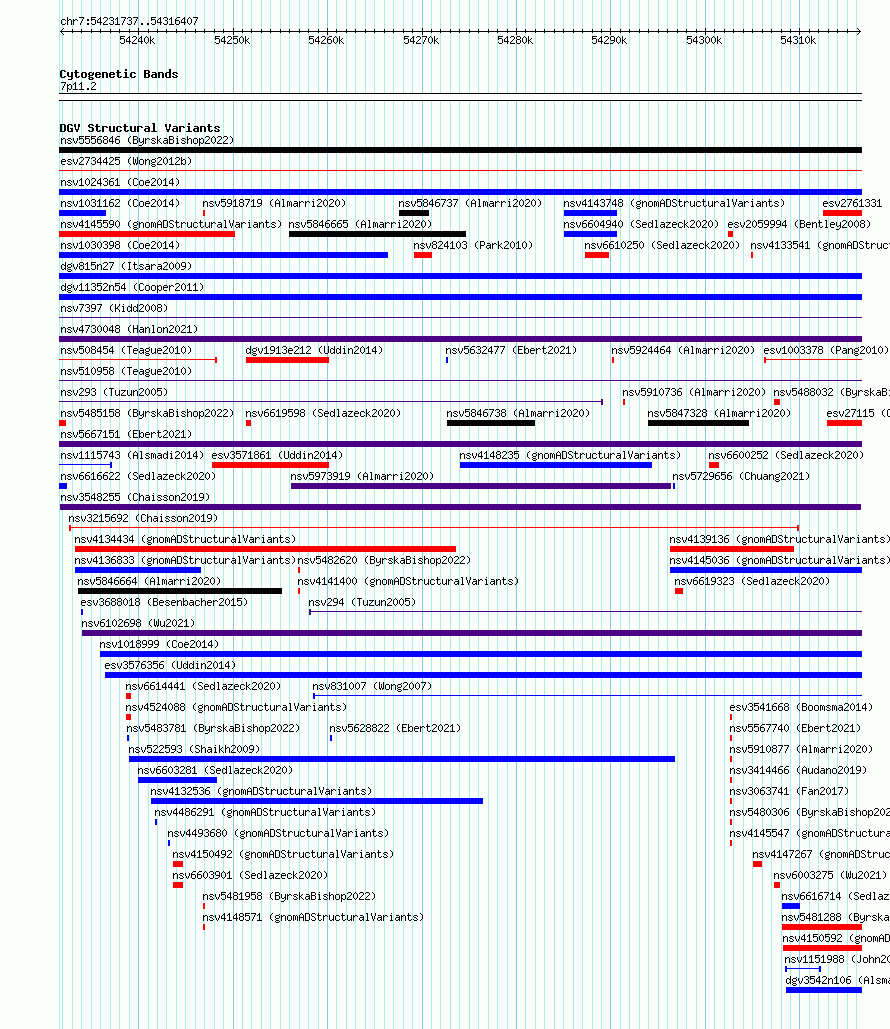This screenshot has height=1029, width=890.
Task: Click nsv831007 (Wong2007) label
Action: pos(372,686)
